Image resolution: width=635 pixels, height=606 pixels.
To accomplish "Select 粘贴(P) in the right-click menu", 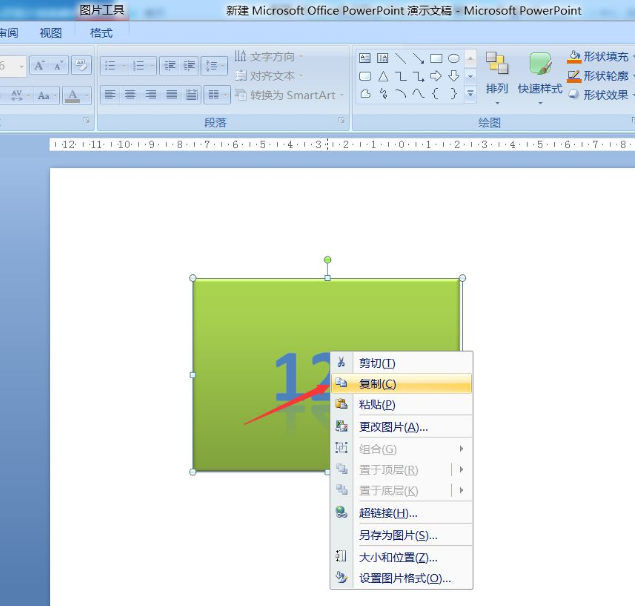I will click(x=378, y=405).
